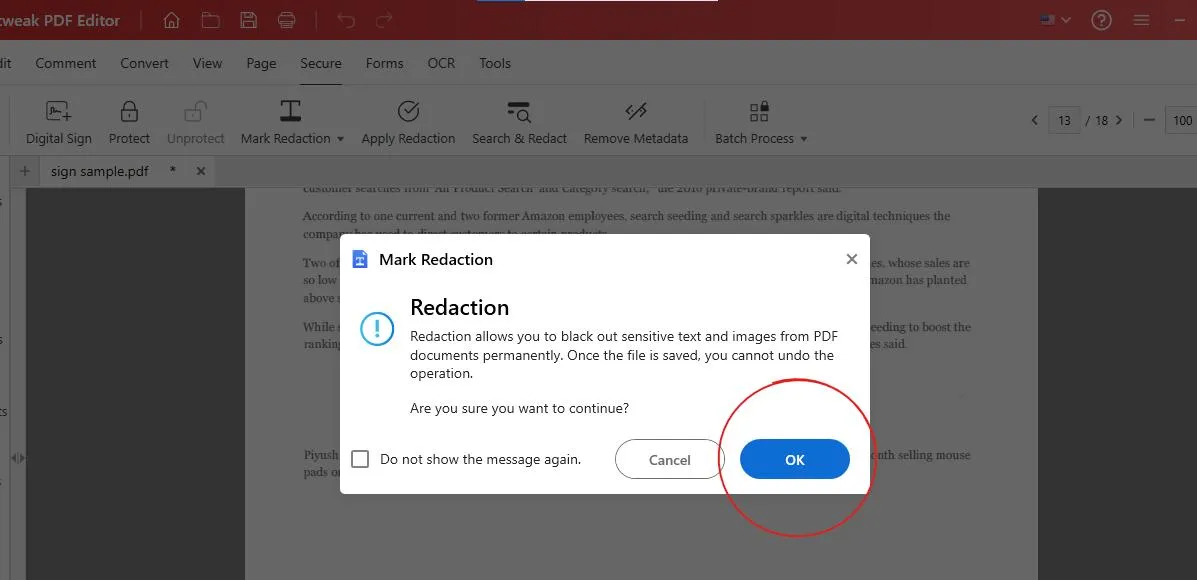
Task: Click the page number input field
Action: click(1064, 120)
